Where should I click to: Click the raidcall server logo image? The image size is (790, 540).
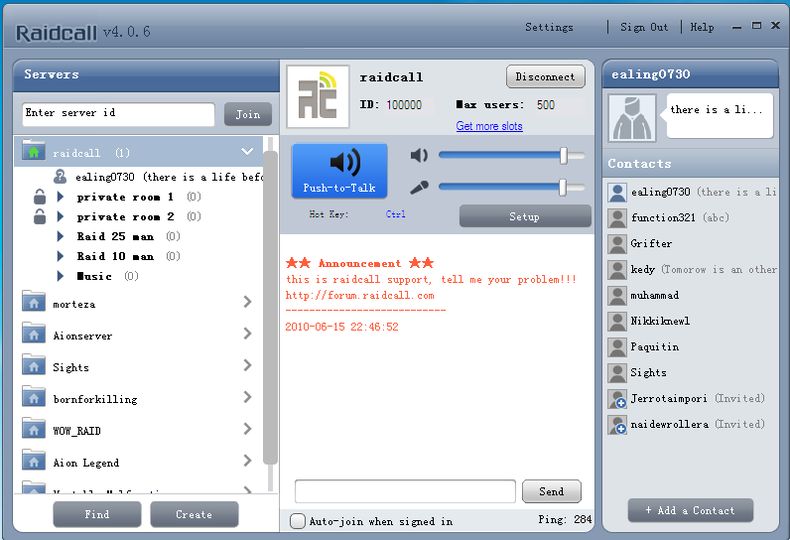(318, 97)
